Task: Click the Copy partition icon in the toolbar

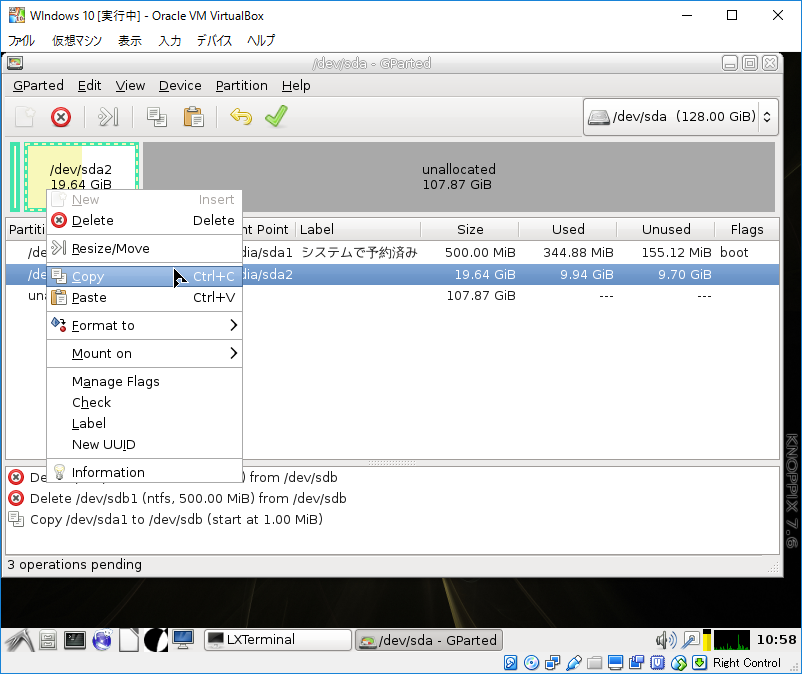Action: [x=157, y=117]
